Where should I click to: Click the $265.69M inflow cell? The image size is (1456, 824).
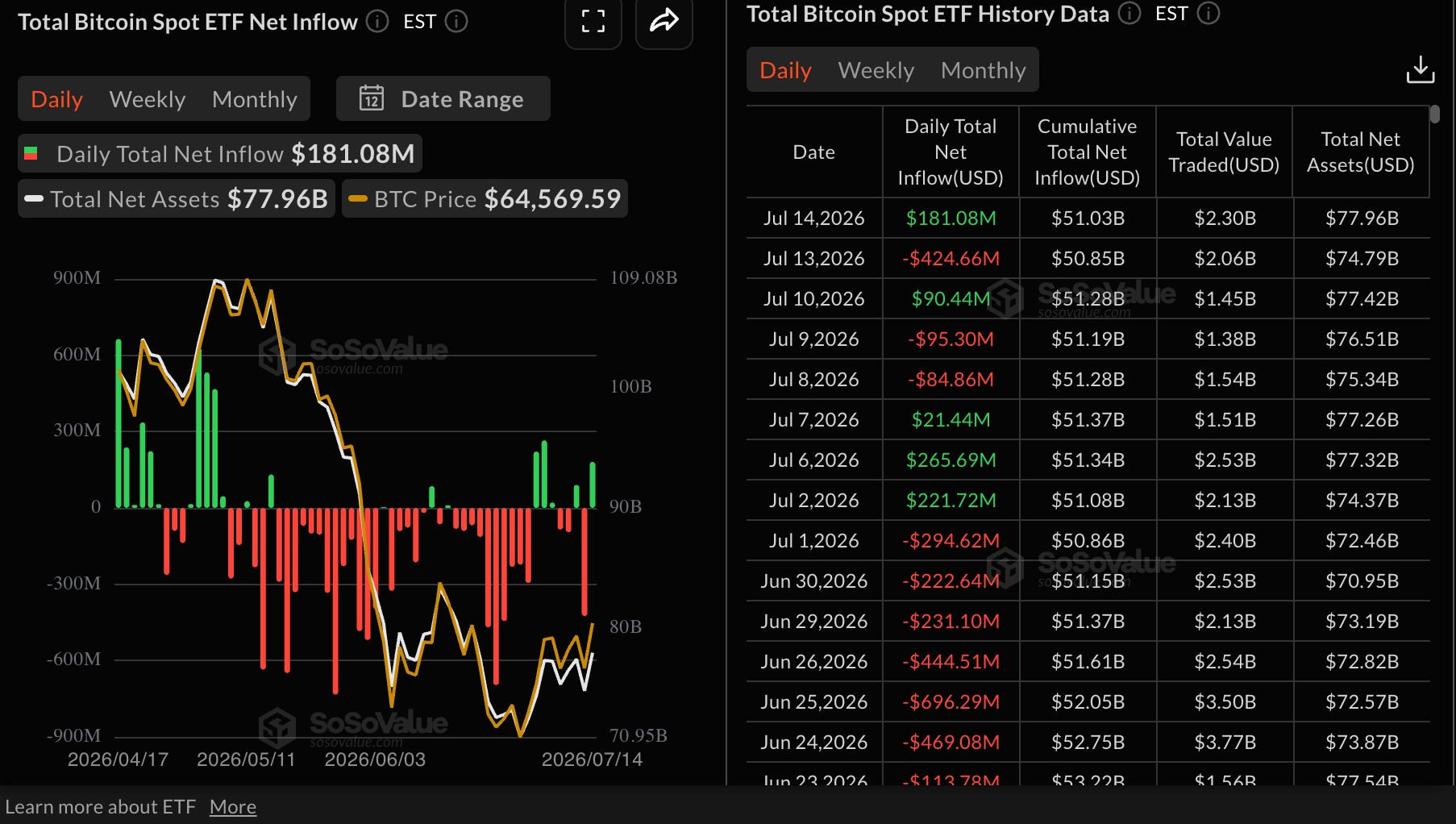coord(951,460)
